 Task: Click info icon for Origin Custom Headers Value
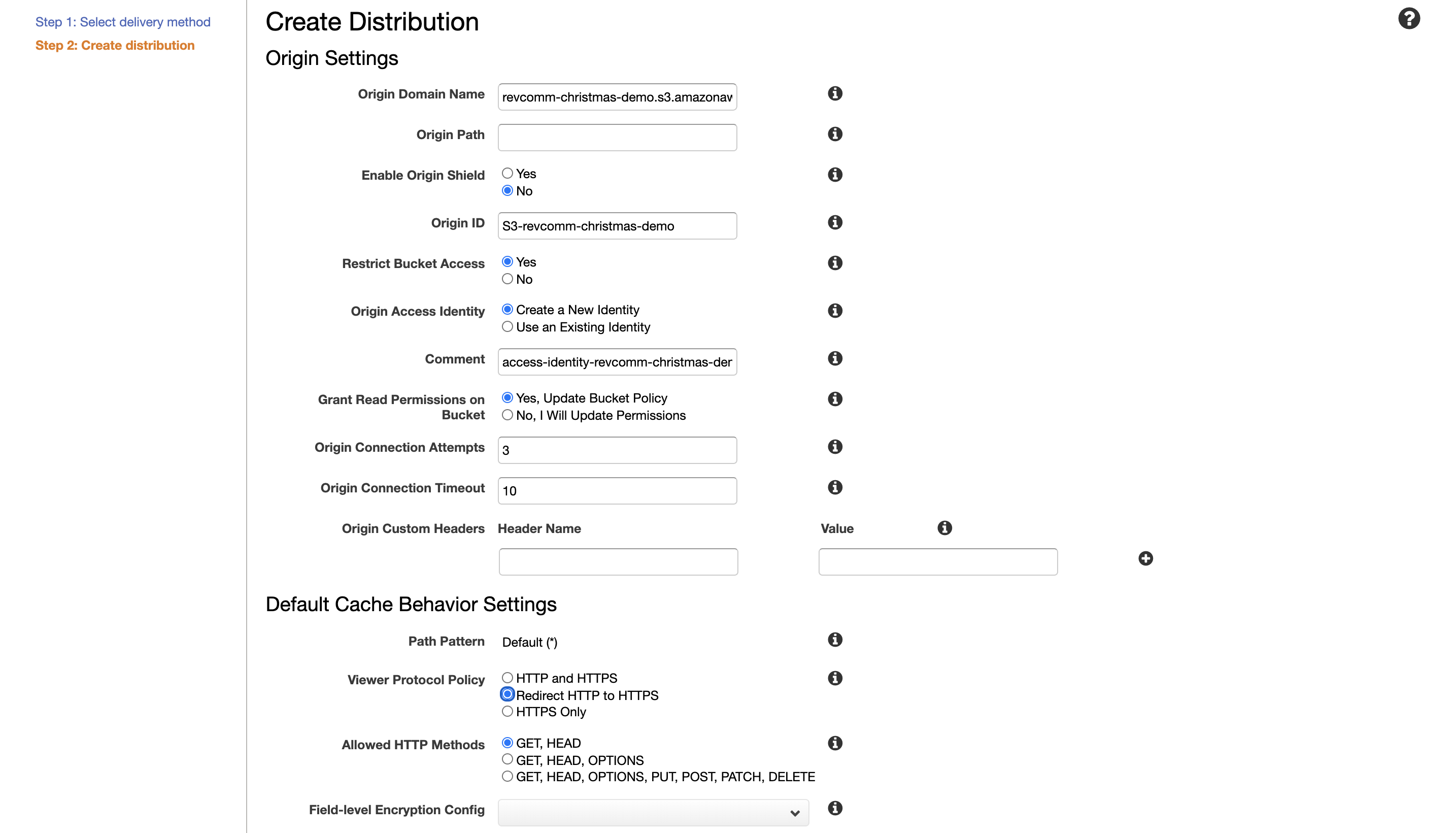tap(945, 527)
